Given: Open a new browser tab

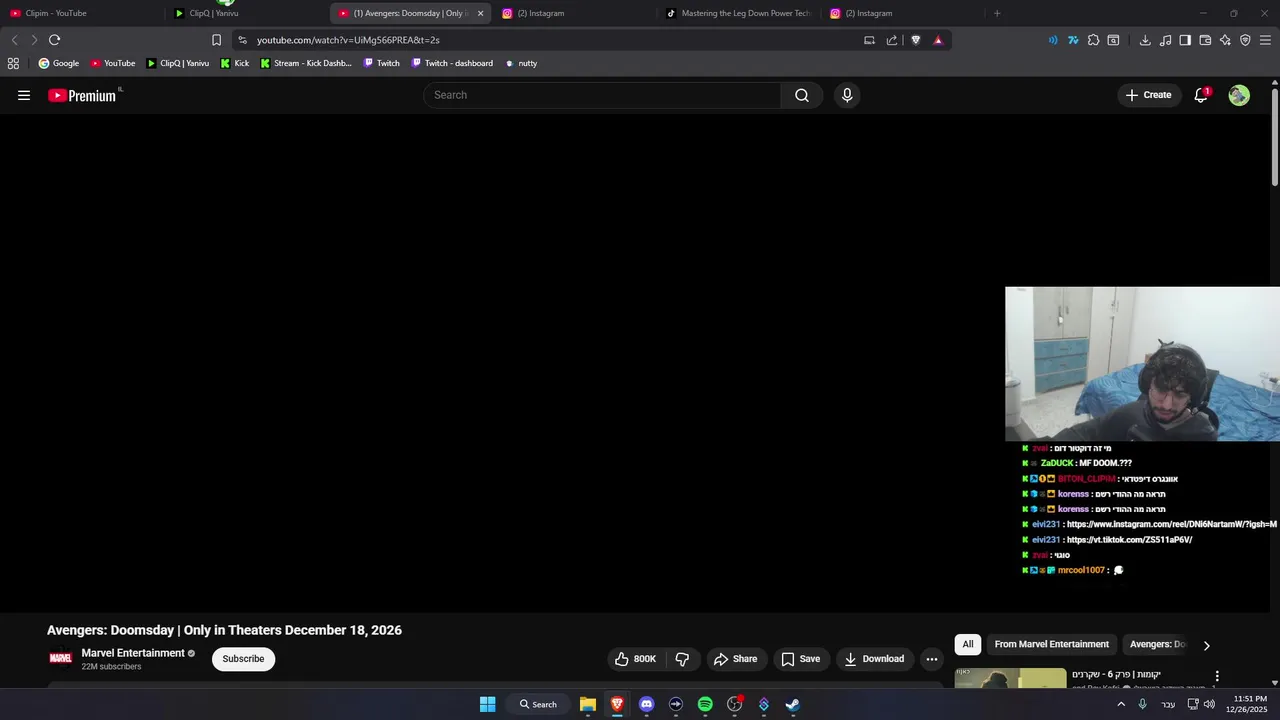Looking at the screenshot, I should point(997,13).
